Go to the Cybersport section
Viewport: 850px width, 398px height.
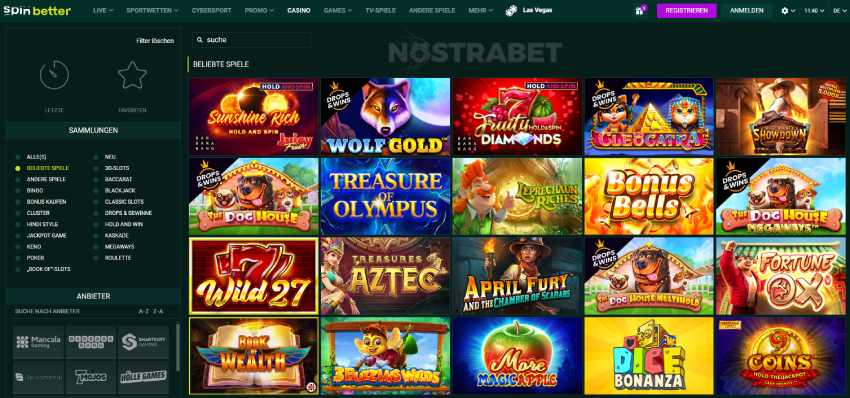click(211, 10)
